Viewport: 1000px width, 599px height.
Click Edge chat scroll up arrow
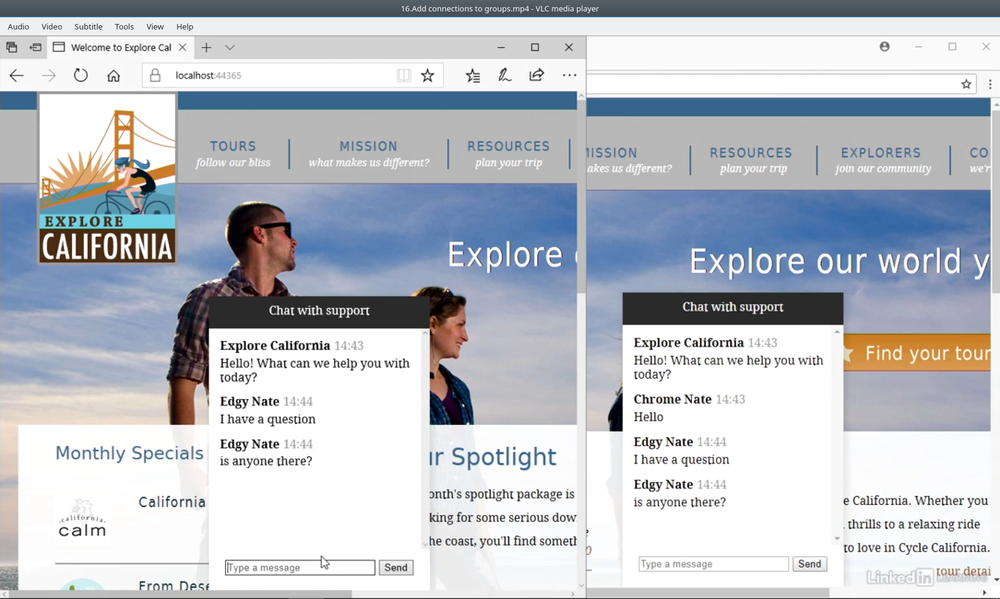425,333
